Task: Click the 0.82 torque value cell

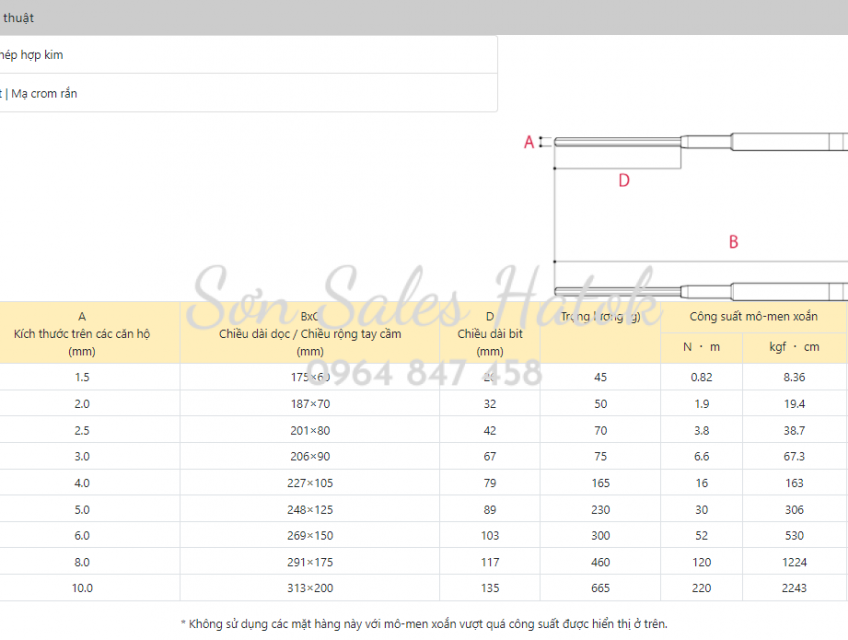Action: pyautogui.click(x=701, y=377)
